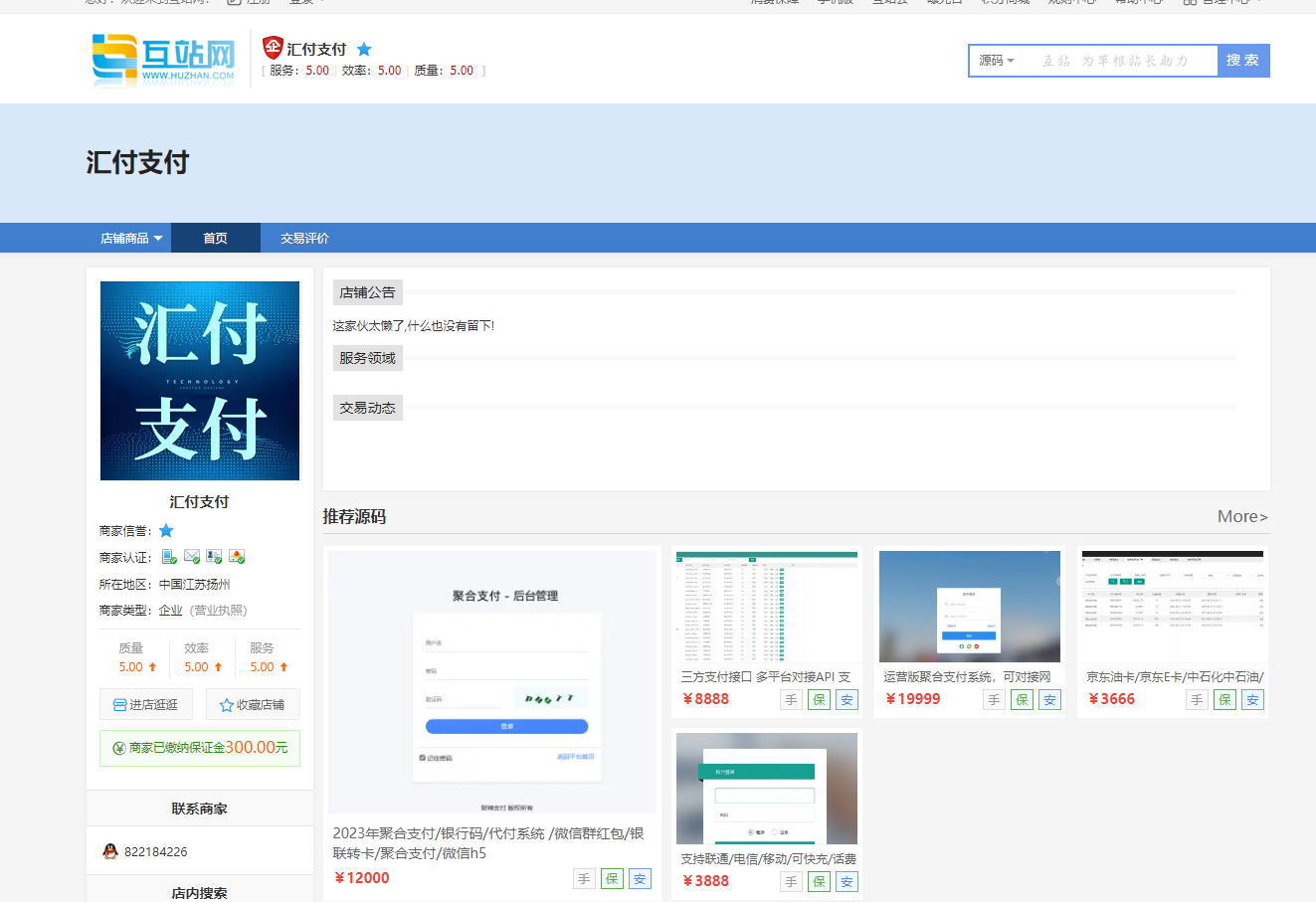Screen dimensions: 1316x902
Task: Click the 保 badge on the ¥8888 item
Action: [819, 700]
